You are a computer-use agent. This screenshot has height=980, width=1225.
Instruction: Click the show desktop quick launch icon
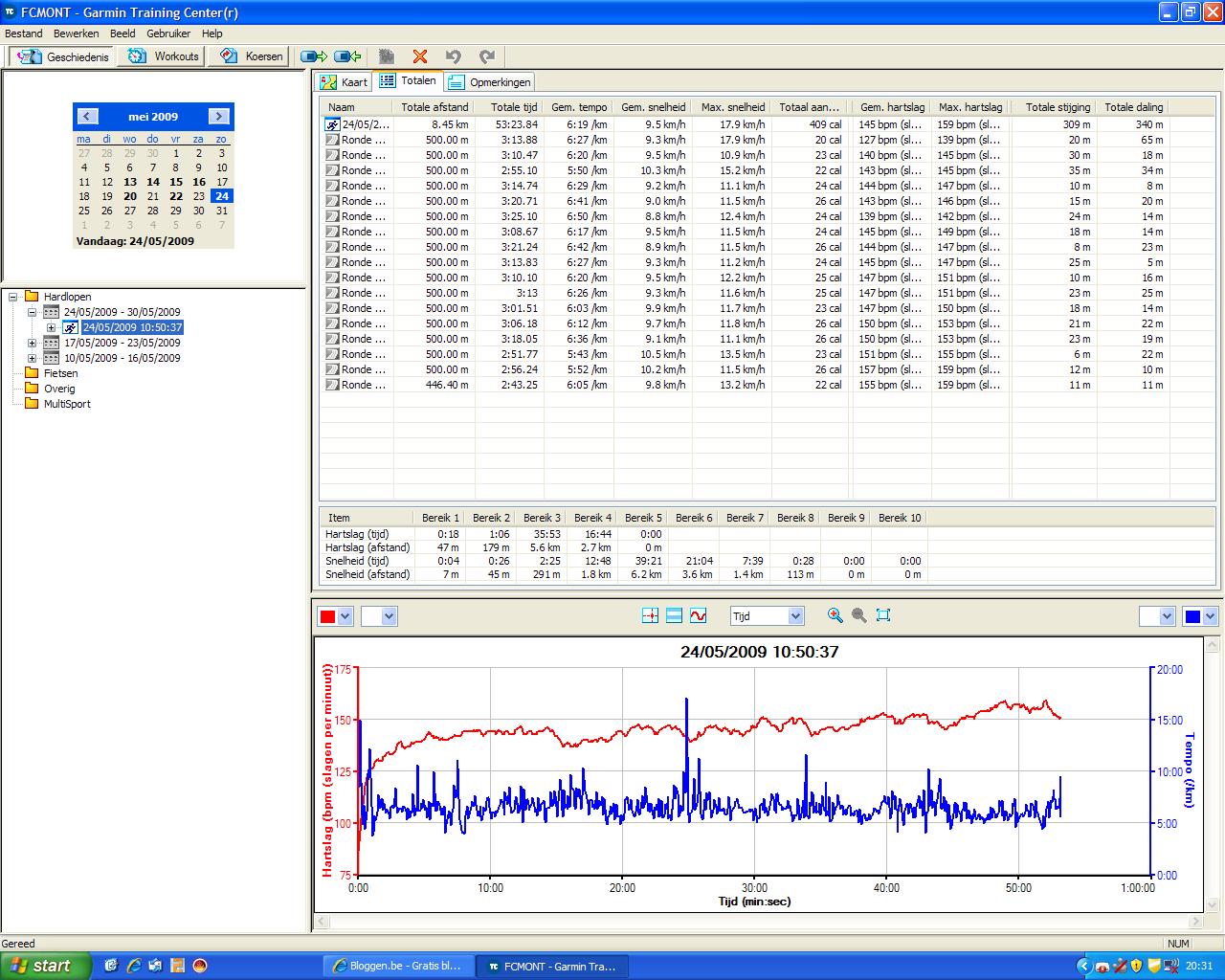click(111, 966)
